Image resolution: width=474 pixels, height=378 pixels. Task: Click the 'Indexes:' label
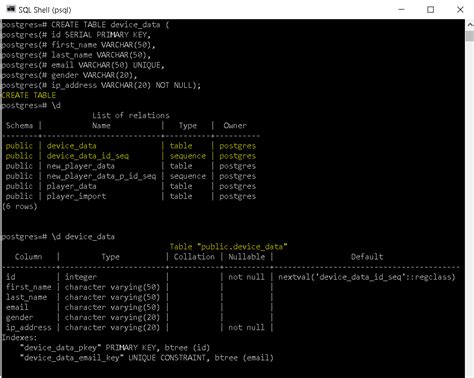[20, 337]
